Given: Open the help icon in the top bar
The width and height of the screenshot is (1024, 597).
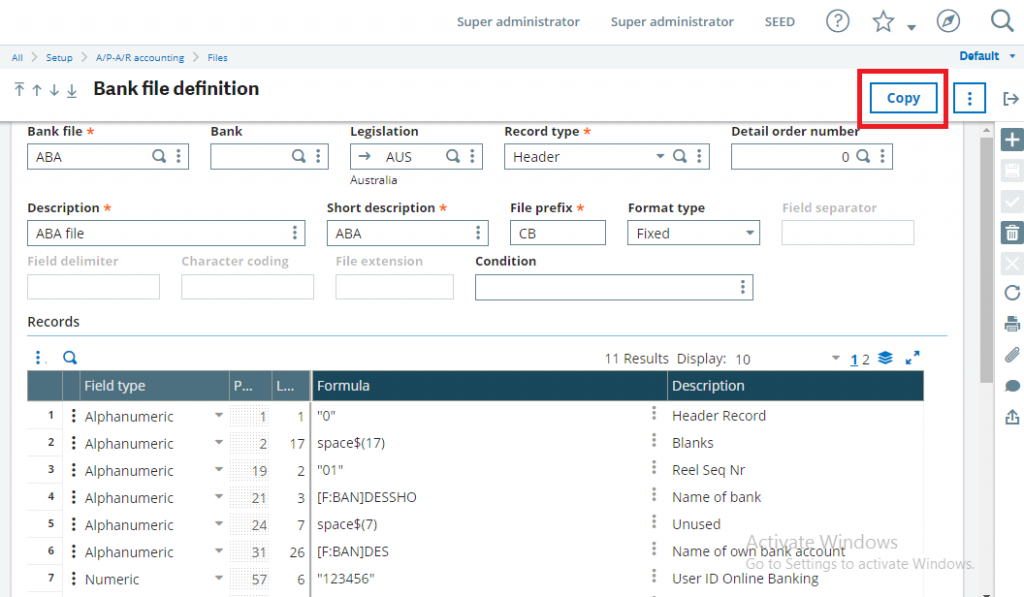Looking at the screenshot, I should 837,20.
